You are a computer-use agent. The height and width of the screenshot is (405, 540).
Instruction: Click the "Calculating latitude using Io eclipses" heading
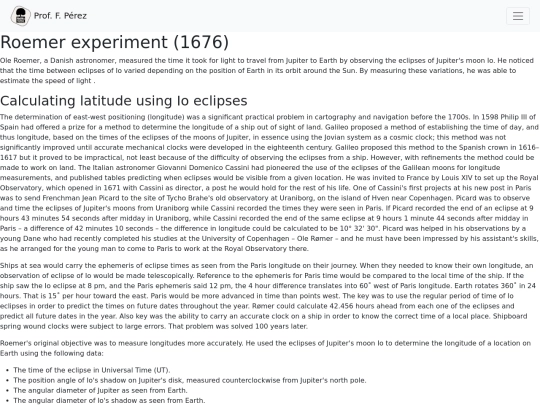pyautogui.click(x=124, y=101)
